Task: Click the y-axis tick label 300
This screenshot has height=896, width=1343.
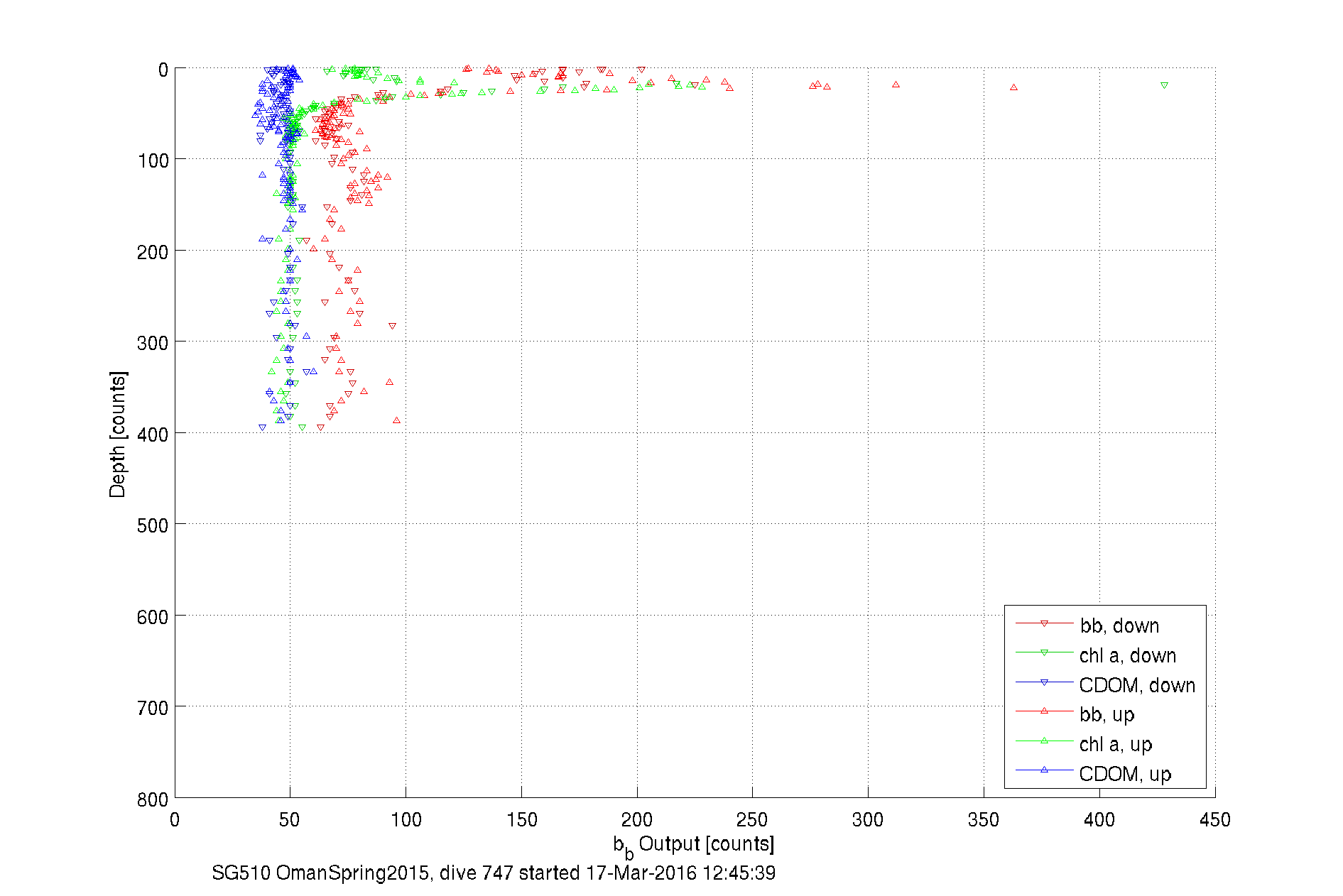Action: click(153, 343)
